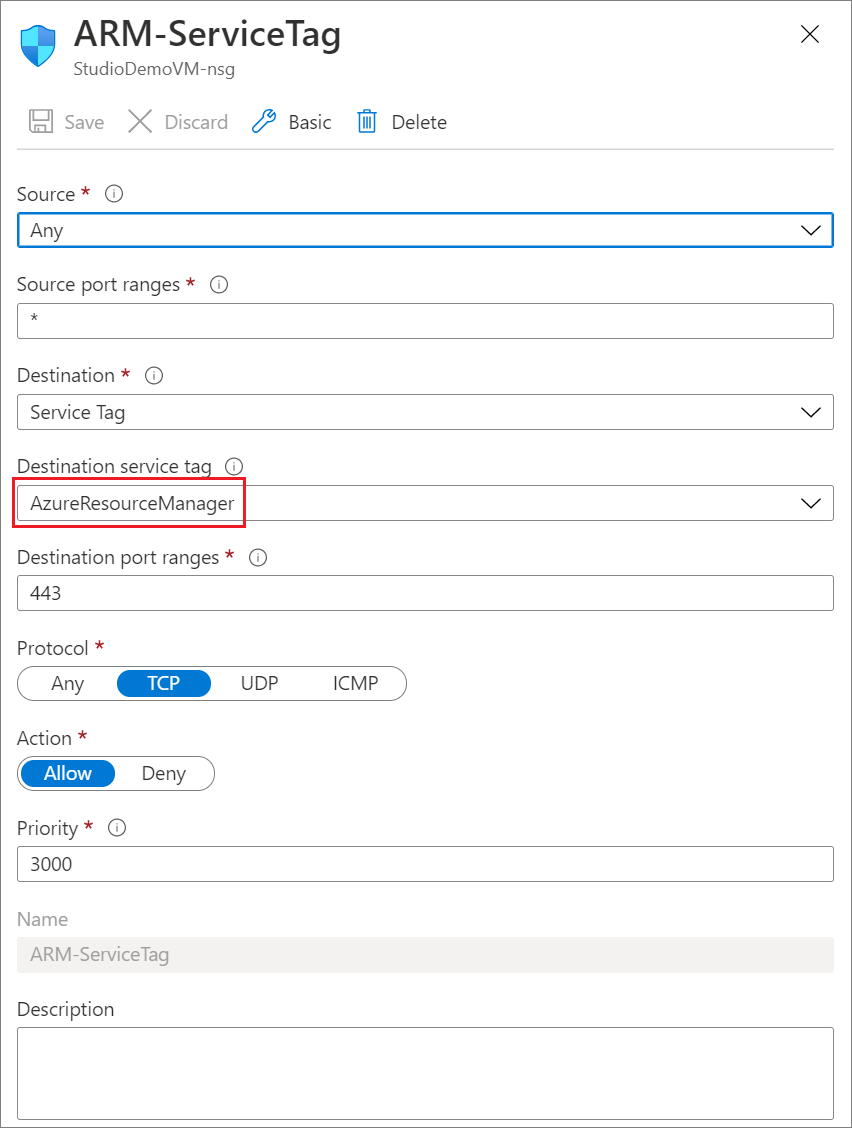Screen dimensions: 852x1128
Task: Open the Priority info tooltip icon
Action: (x=117, y=828)
